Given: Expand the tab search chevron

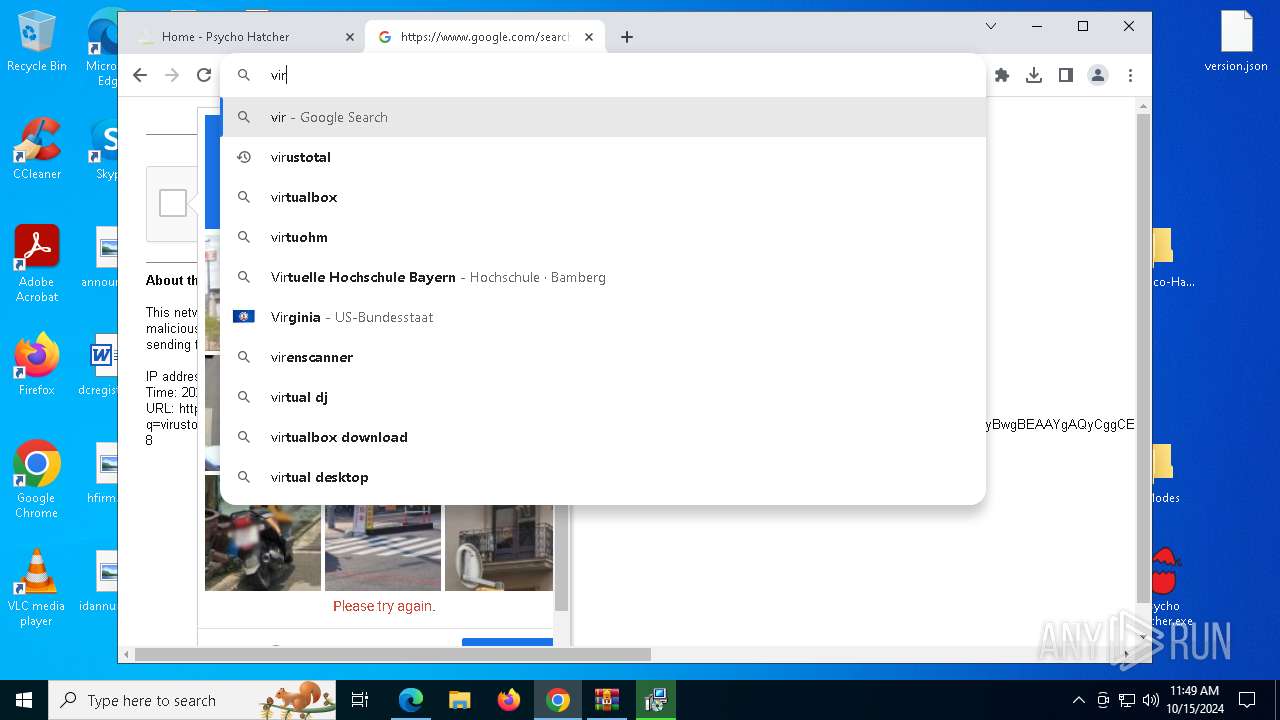Looking at the screenshot, I should pos(991,26).
